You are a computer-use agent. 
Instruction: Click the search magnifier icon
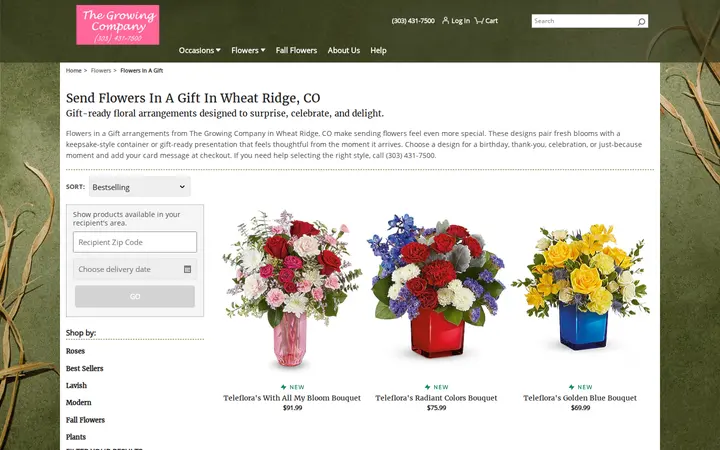[x=641, y=21]
